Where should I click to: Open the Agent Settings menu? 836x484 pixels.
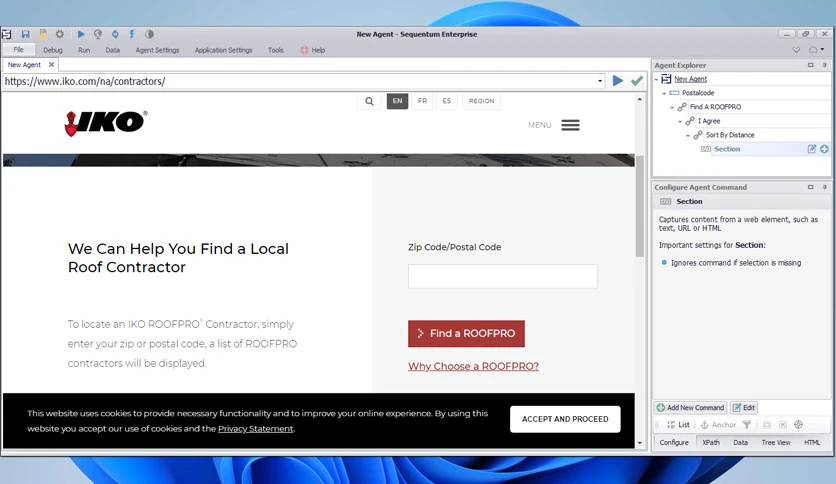click(157, 50)
